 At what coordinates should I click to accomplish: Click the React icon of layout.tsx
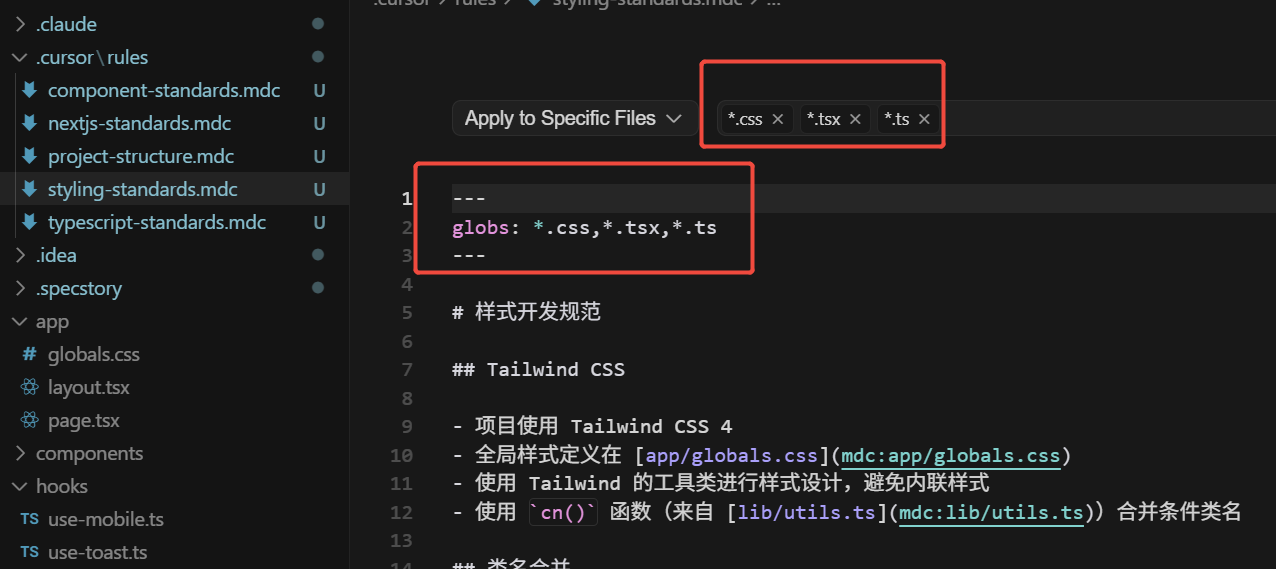point(29,387)
